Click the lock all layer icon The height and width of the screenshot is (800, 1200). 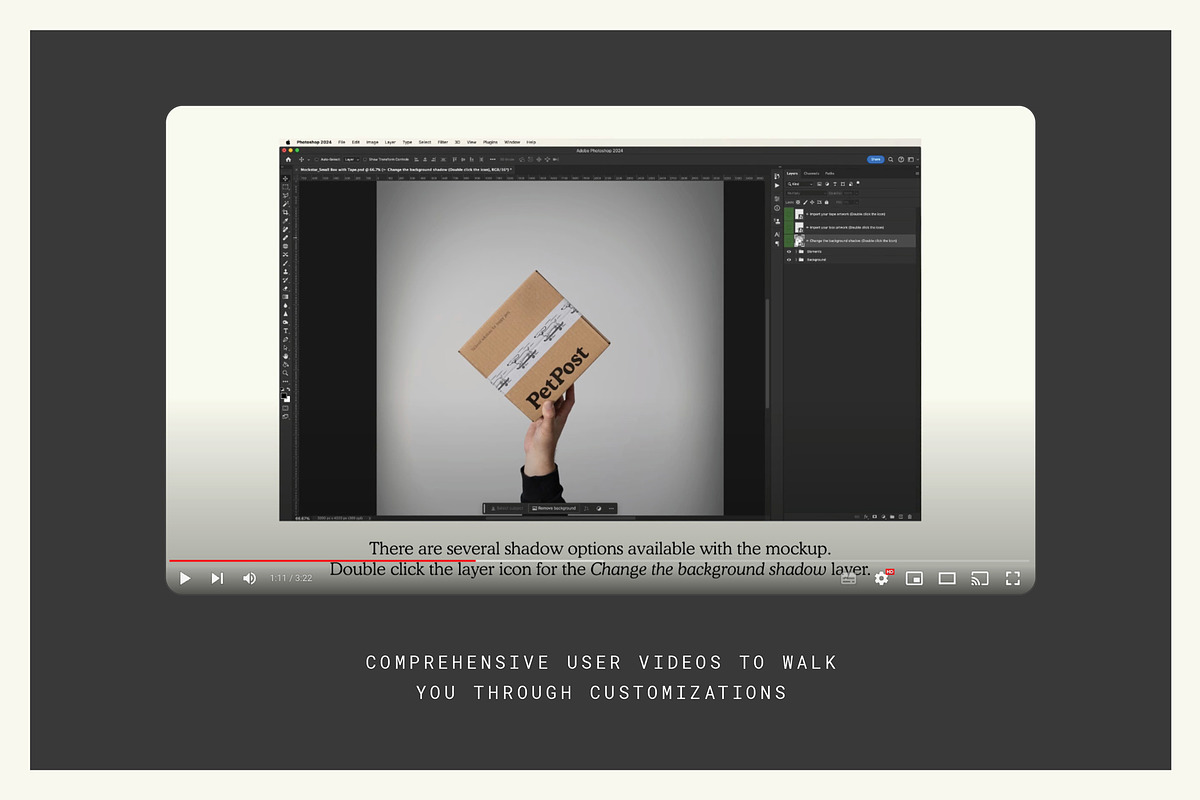click(x=826, y=202)
